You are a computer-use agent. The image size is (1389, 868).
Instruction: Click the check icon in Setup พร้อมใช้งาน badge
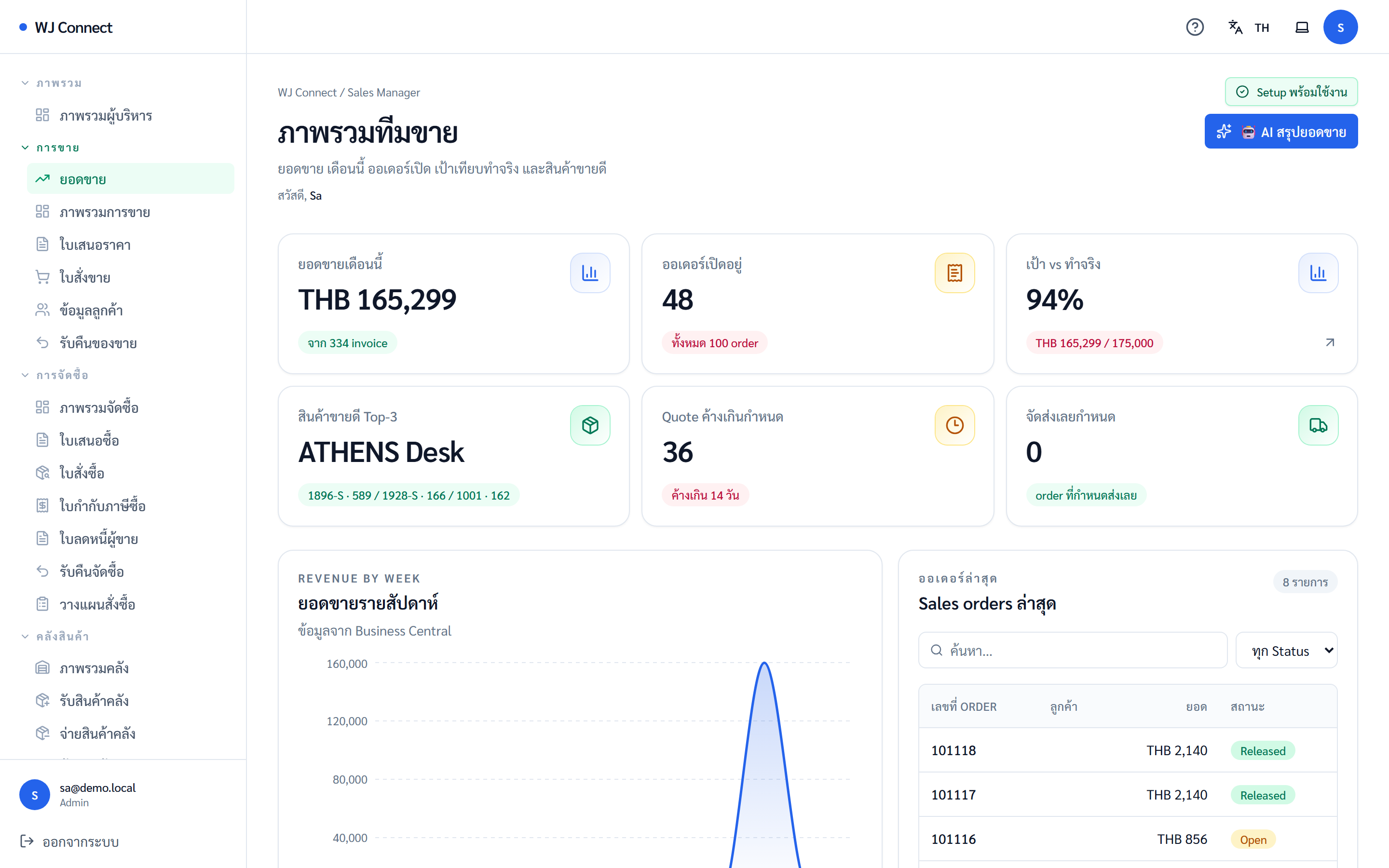click(1242, 92)
